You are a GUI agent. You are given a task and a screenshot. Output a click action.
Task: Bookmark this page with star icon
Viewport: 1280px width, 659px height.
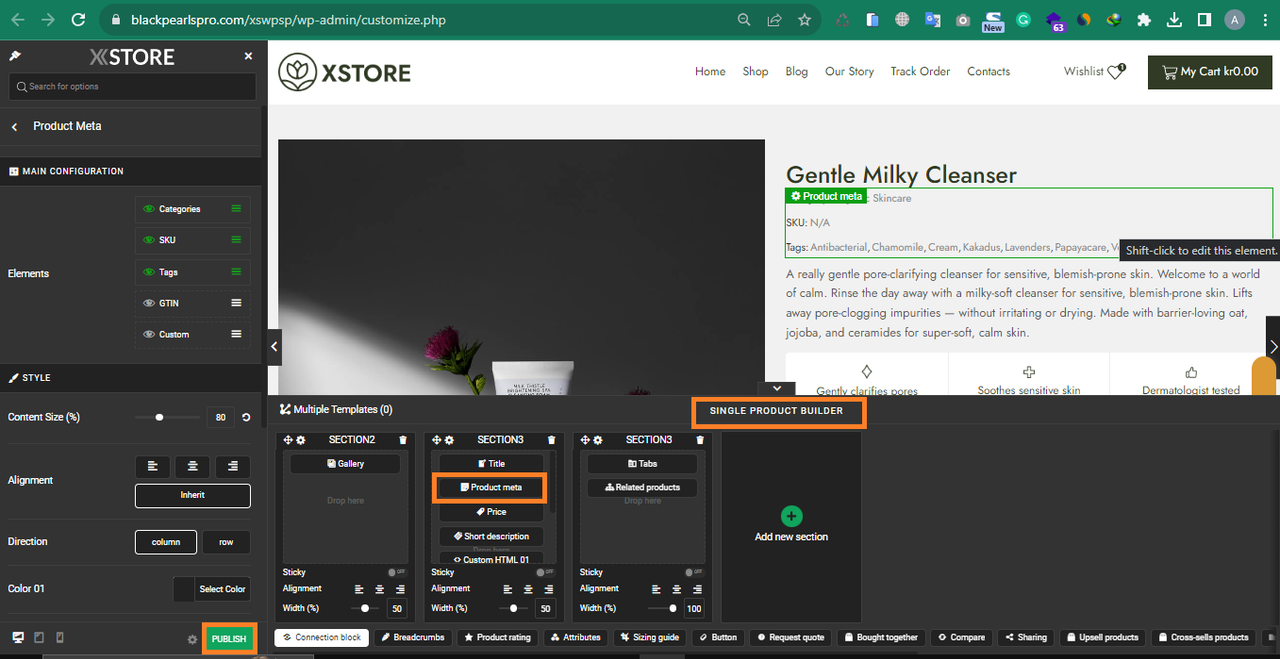pos(804,20)
